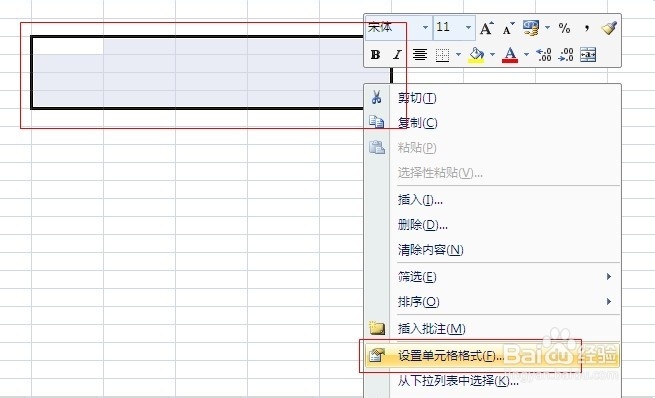This screenshot has width=655, height=398.
Task: Click the accounting number format icon
Action: pyautogui.click(x=531, y=28)
